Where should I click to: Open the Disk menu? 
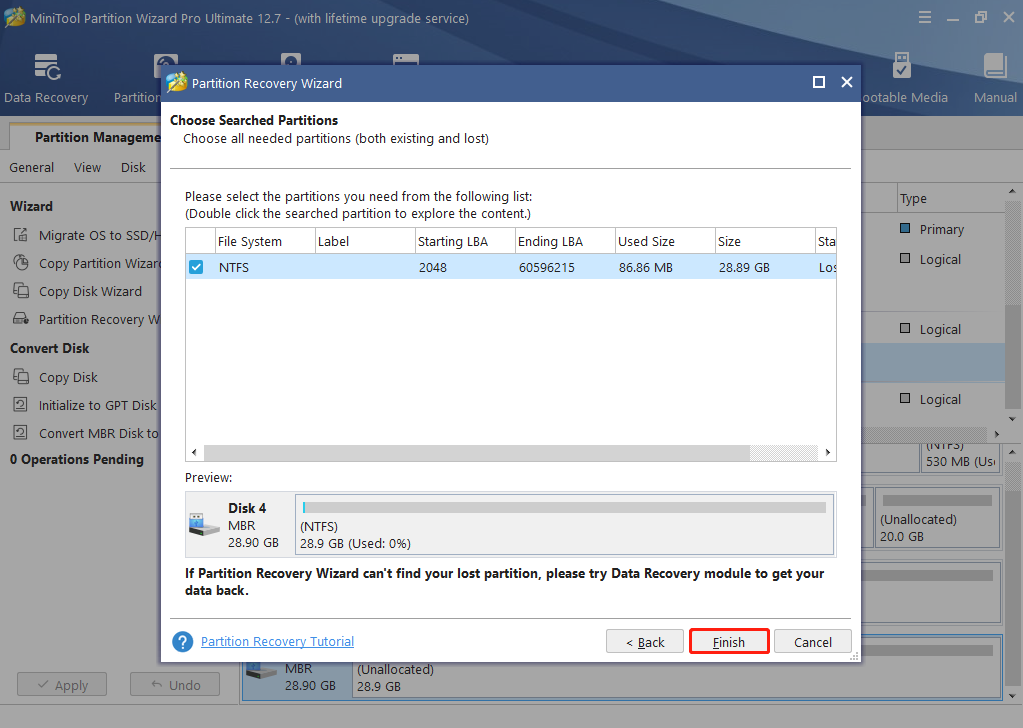(x=133, y=168)
